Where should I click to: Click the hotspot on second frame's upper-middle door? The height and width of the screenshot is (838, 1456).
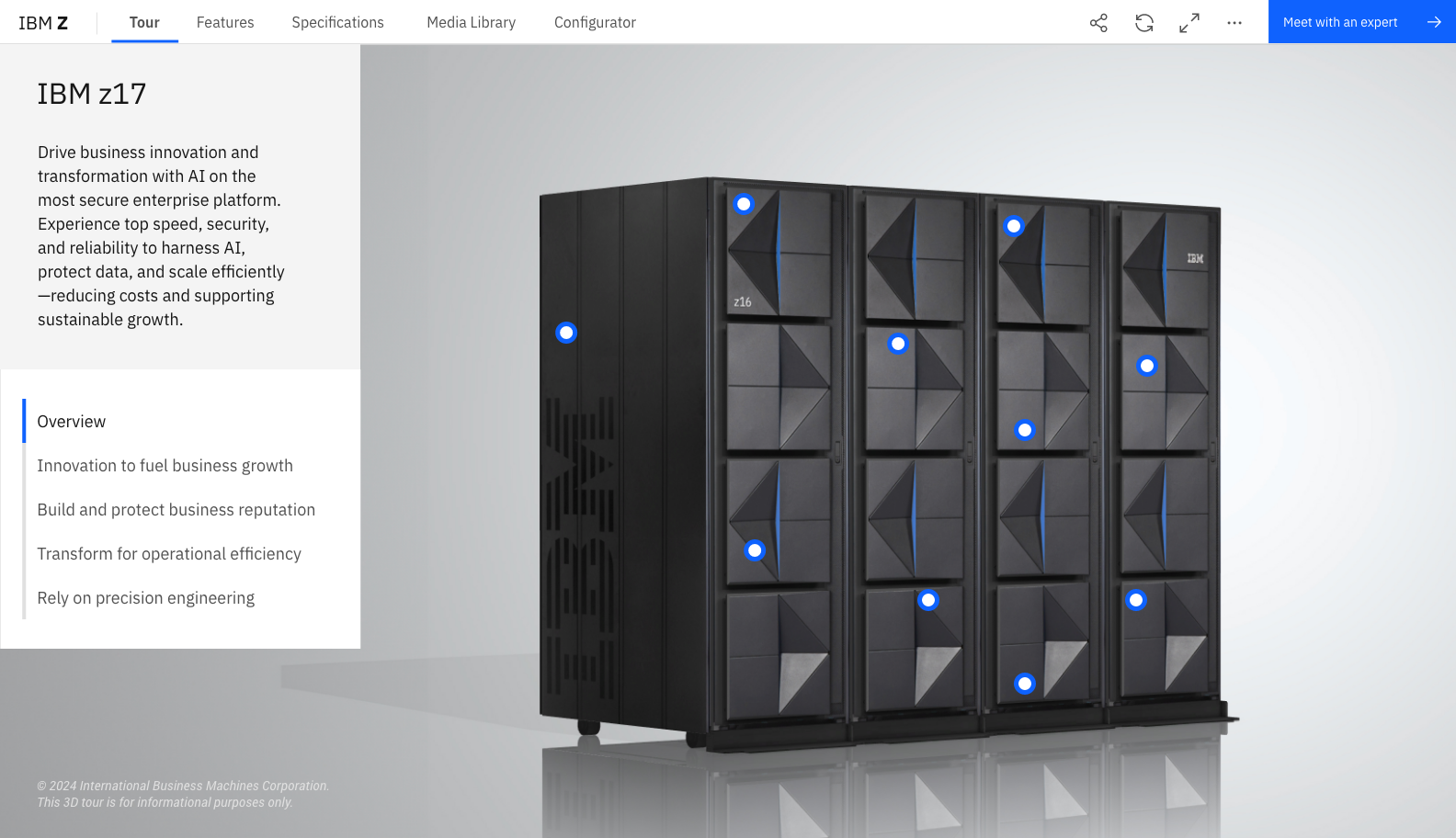tap(898, 344)
